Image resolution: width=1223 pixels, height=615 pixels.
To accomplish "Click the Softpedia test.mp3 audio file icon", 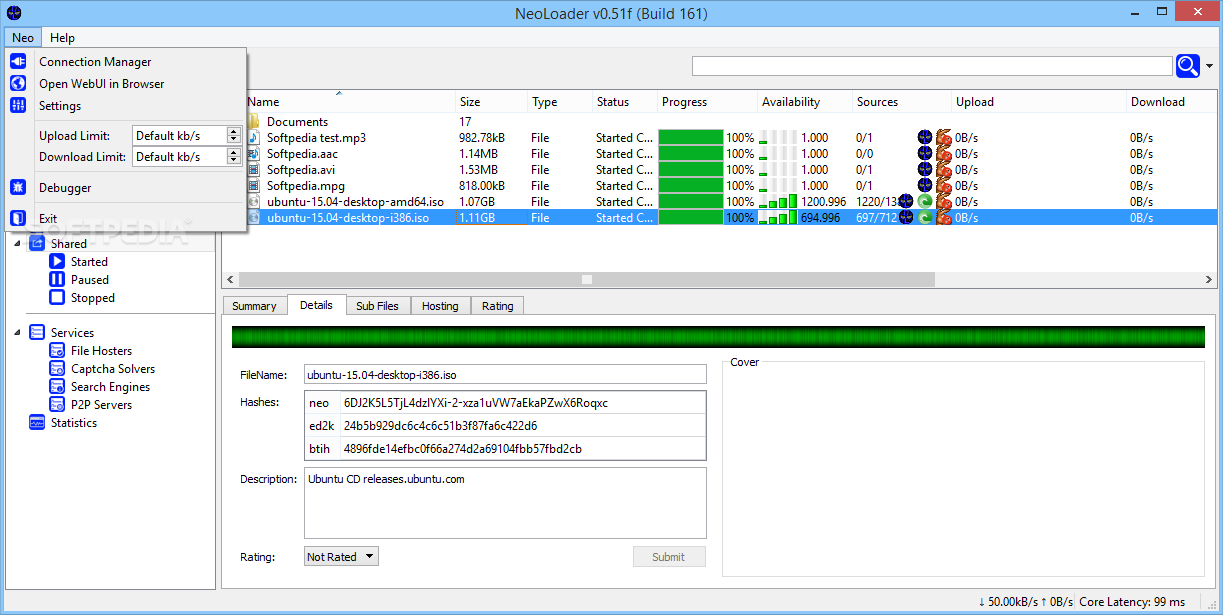I will click(x=254, y=138).
